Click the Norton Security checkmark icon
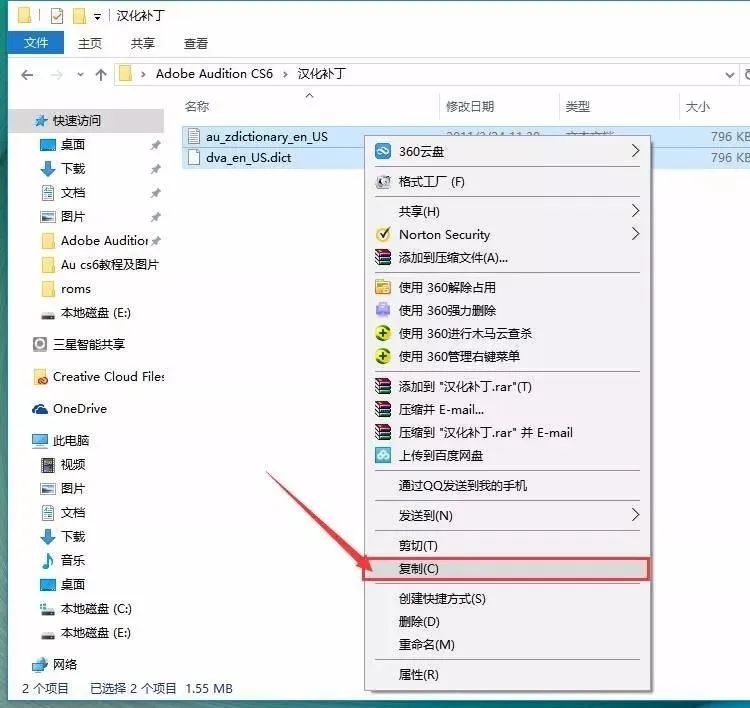 383,234
